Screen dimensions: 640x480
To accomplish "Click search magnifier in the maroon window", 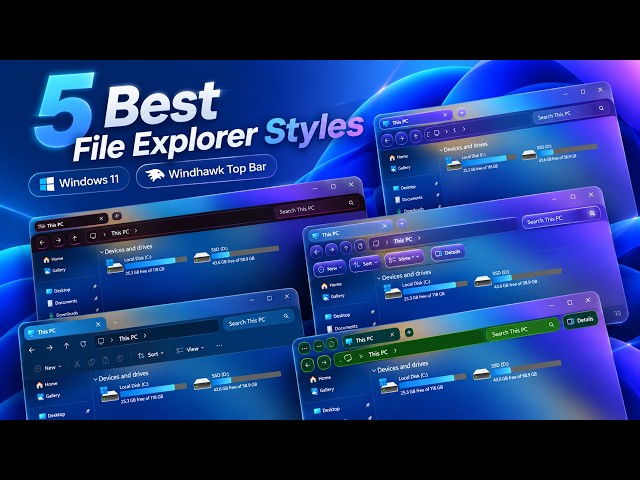I will [351, 203].
